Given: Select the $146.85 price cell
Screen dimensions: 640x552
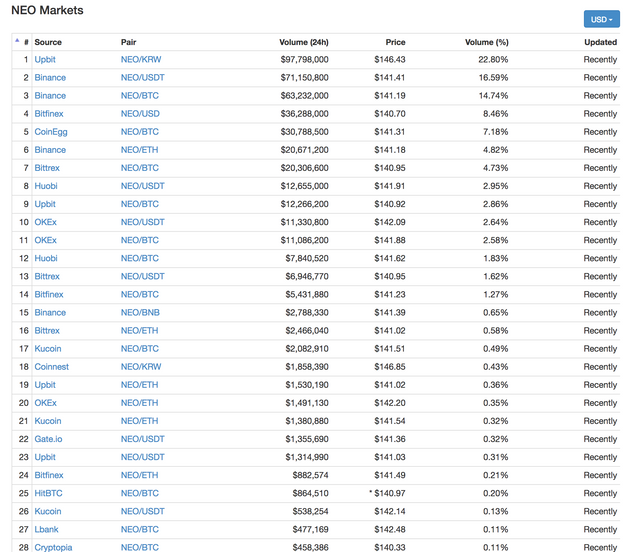Looking at the screenshot, I should pyautogui.click(x=390, y=367).
